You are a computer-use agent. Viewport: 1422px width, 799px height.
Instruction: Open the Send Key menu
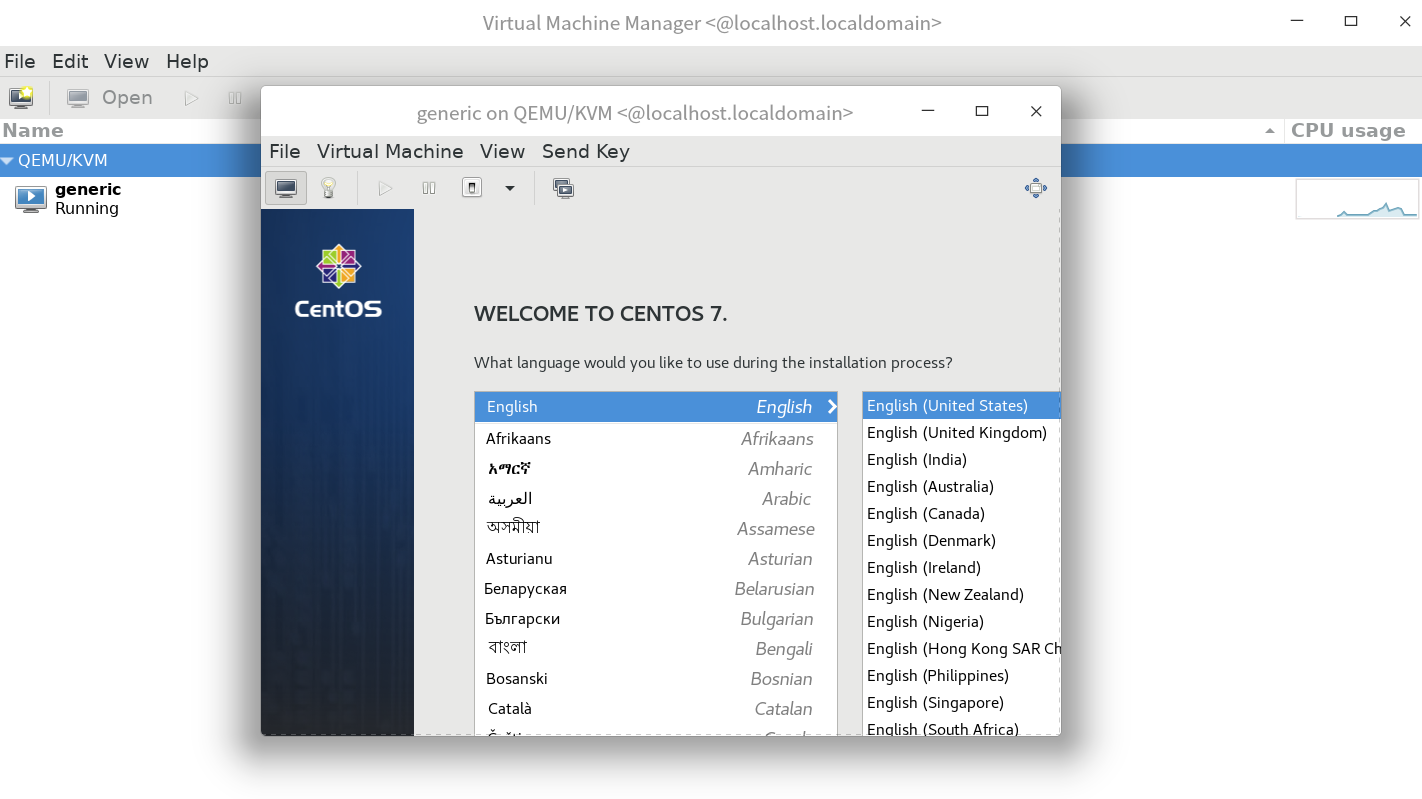click(586, 151)
